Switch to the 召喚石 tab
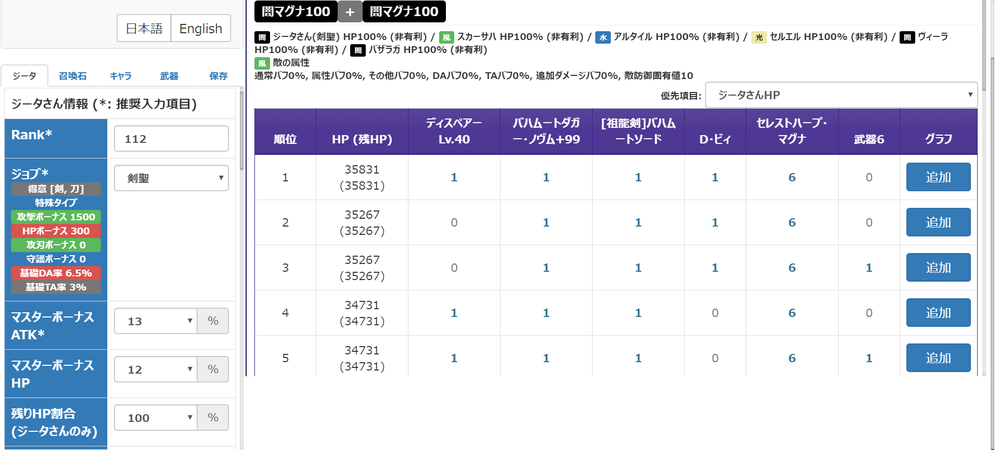The image size is (999, 450). coord(72,76)
